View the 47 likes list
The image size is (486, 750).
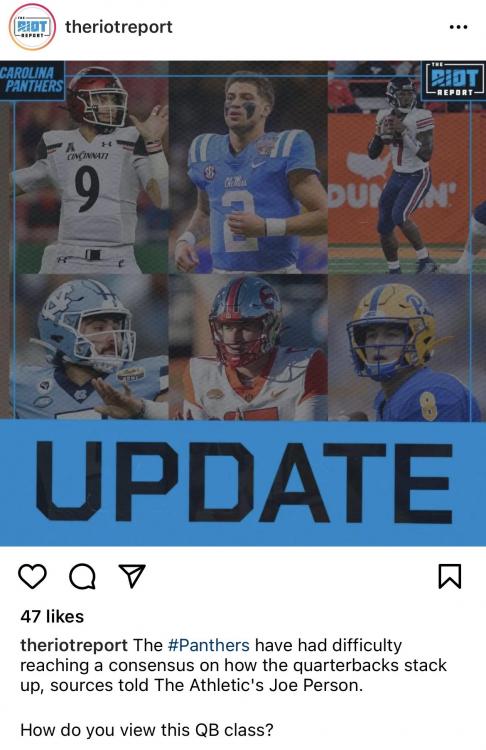(52, 617)
